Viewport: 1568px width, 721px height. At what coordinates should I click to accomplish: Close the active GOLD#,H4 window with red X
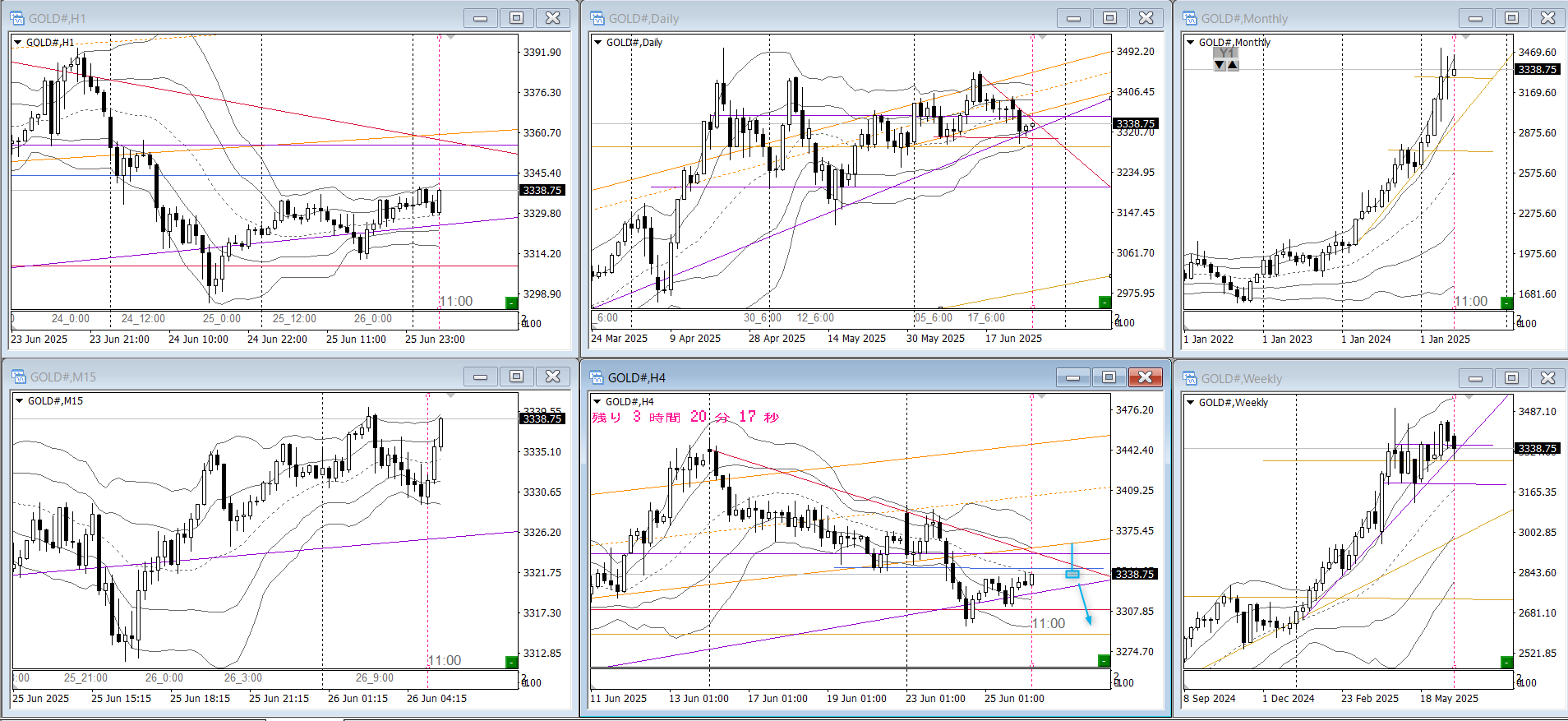click(x=1146, y=377)
